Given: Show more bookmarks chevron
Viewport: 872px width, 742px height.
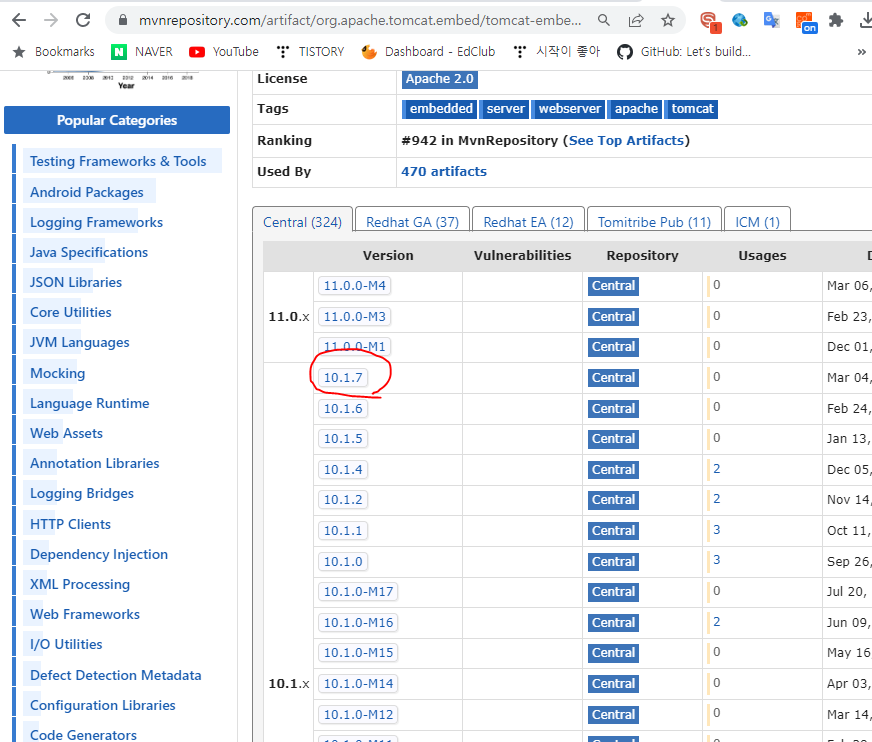Looking at the screenshot, I should 861,52.
